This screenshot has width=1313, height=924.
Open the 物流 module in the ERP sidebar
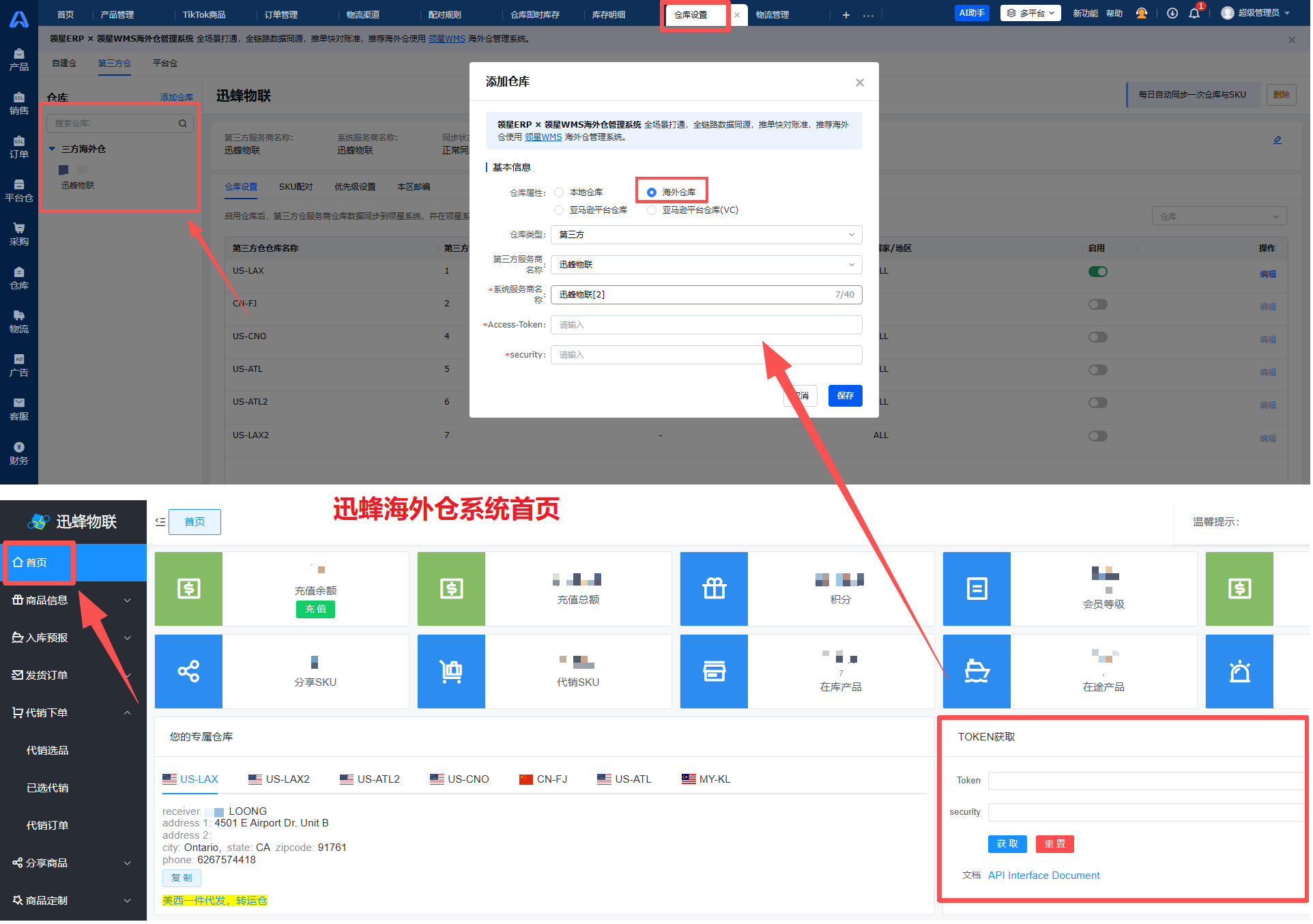pyautogui.click(x=19, y=321)
